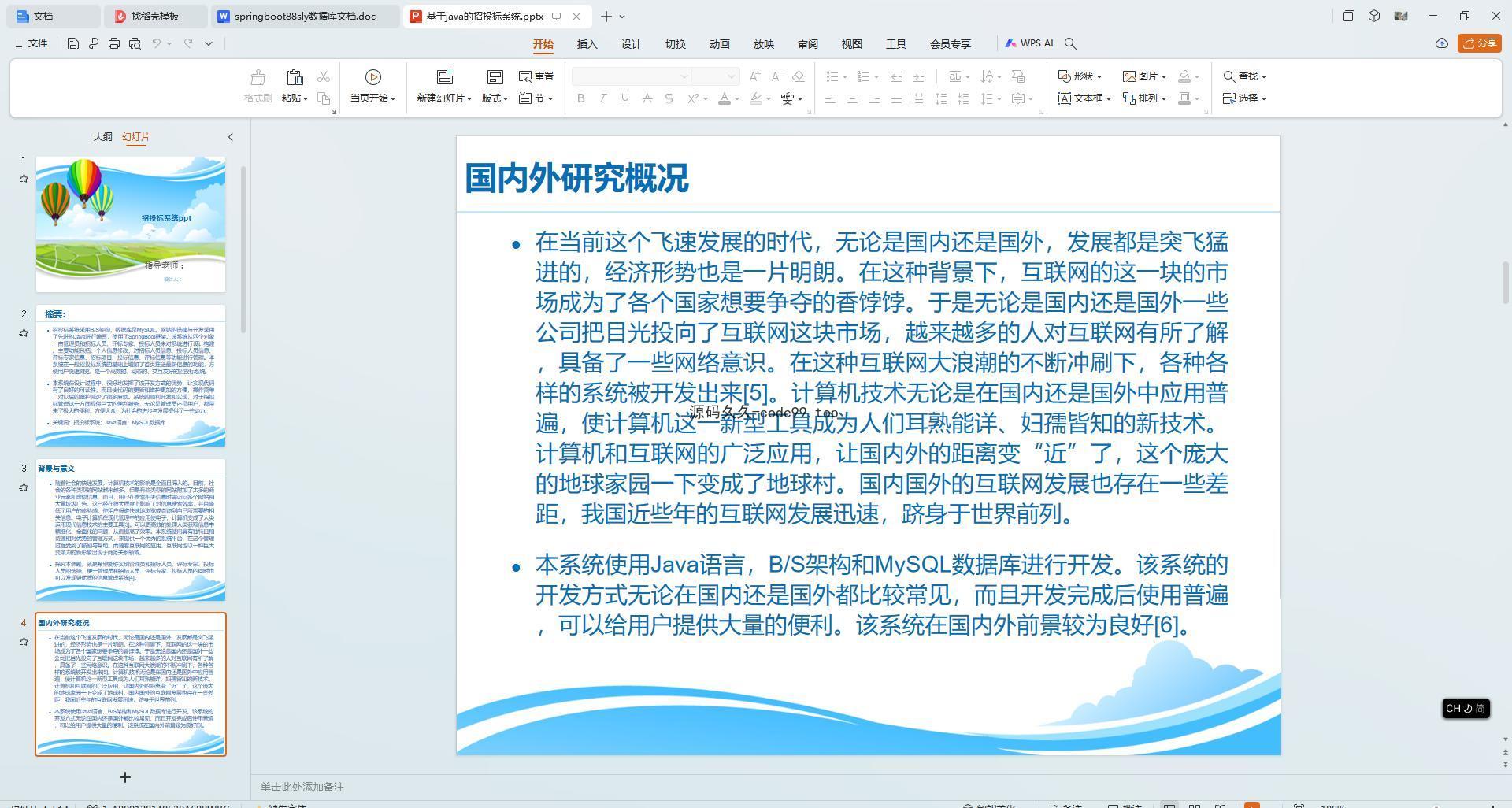Click the Redo arrow icon
The height and width of the screenshot is (808, 1512).
click(x=188, y=43)
